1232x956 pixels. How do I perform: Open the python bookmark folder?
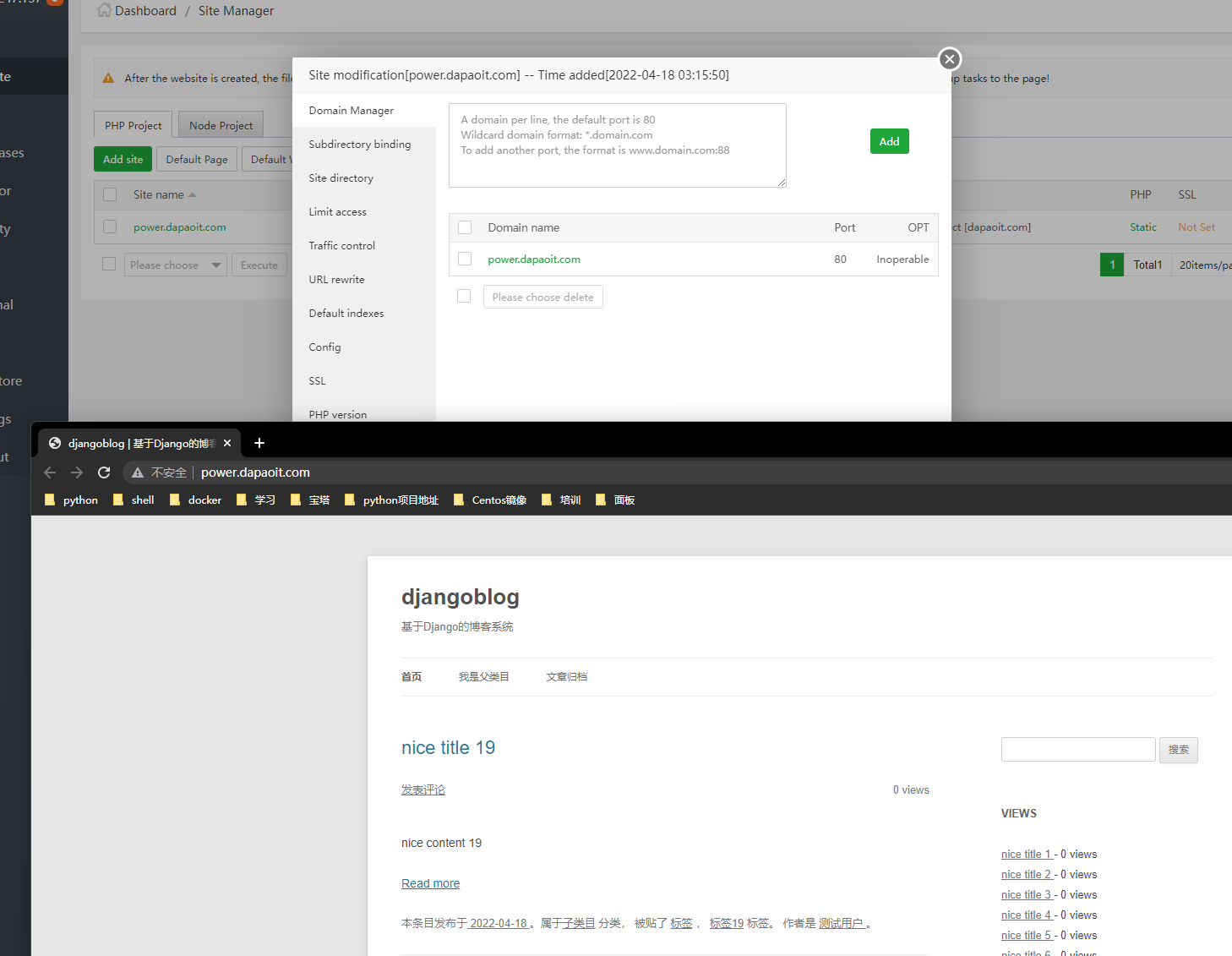tap(71, 500)
